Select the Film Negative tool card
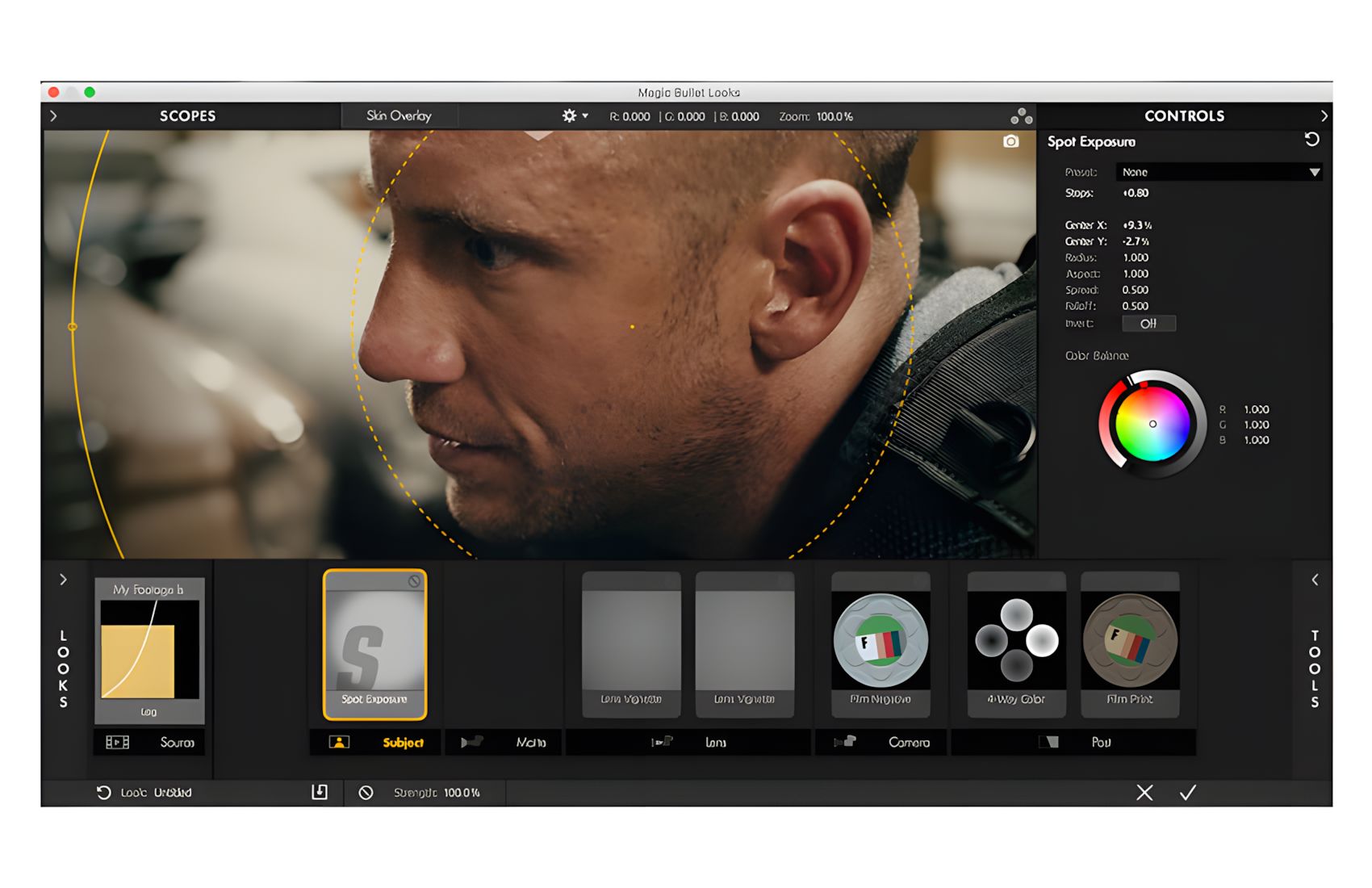Viewport: 1372px width, 888px height. click(881, 644)
